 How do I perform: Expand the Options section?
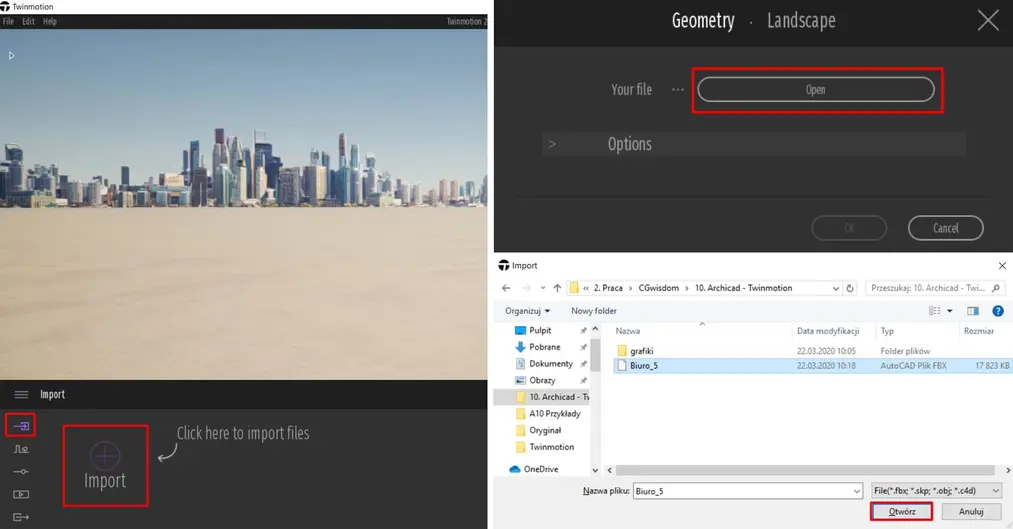(x=629, y=144)
